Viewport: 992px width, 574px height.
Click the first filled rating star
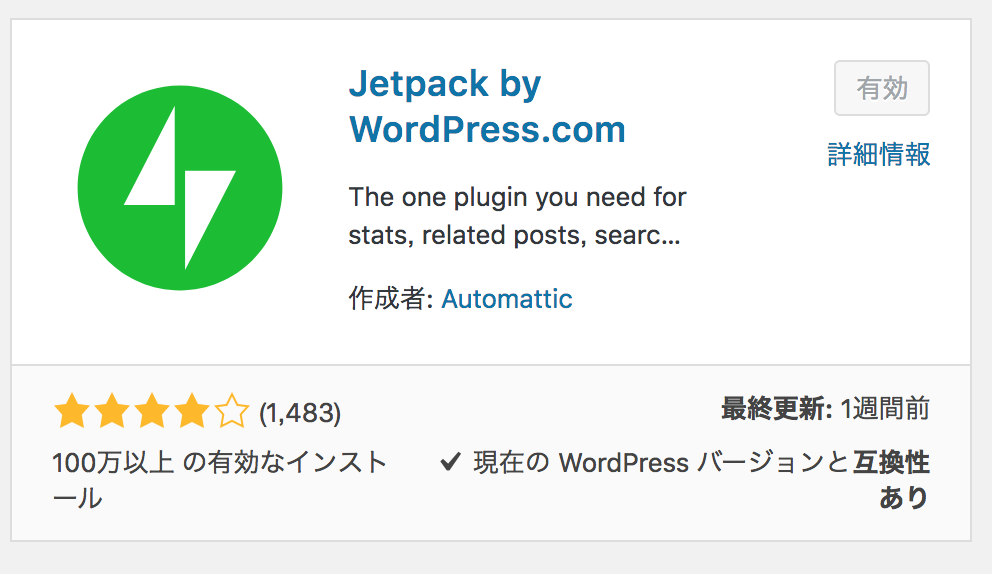[x=71, y=411]
